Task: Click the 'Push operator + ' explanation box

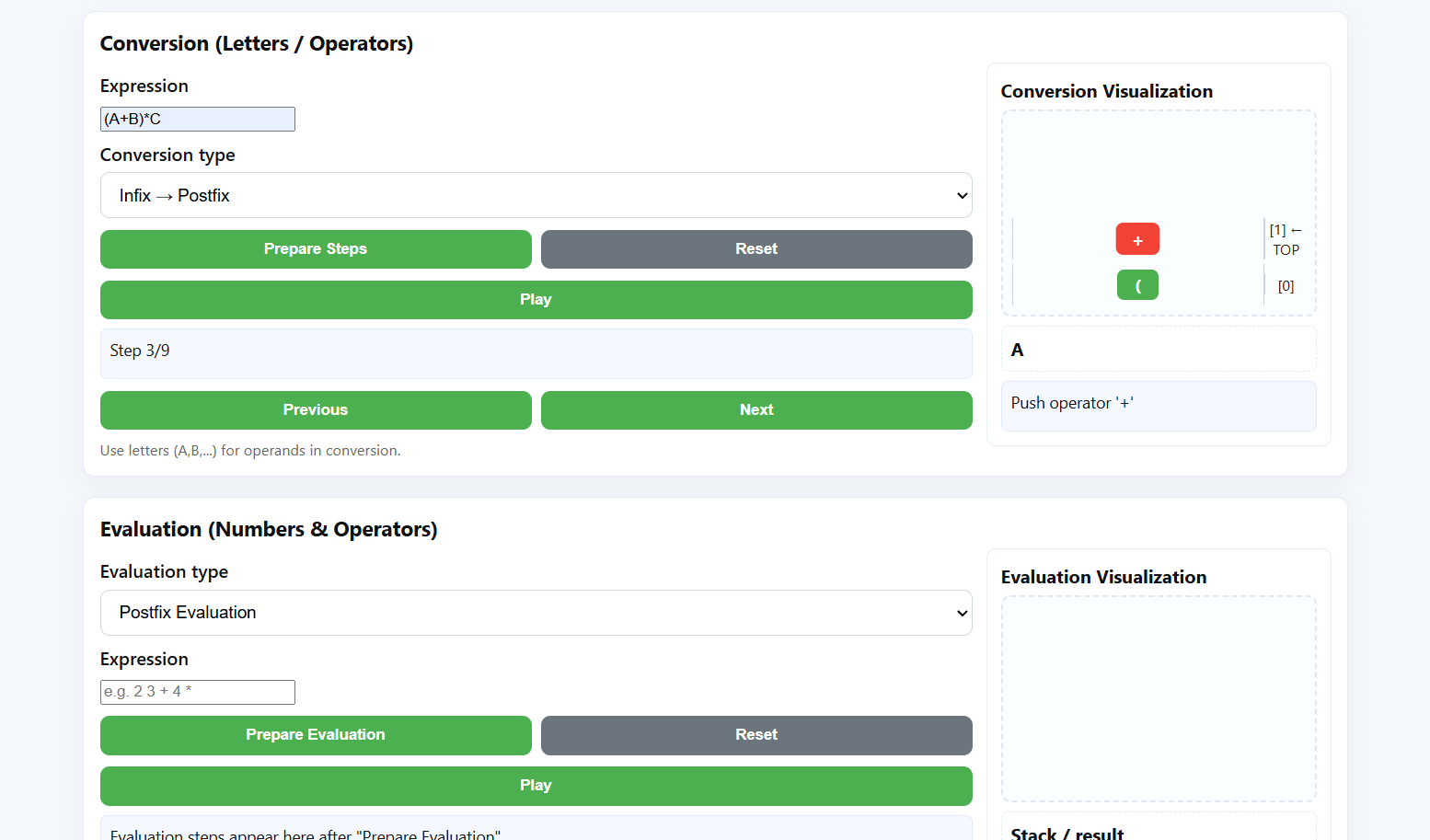Action: click(1158, 403)
